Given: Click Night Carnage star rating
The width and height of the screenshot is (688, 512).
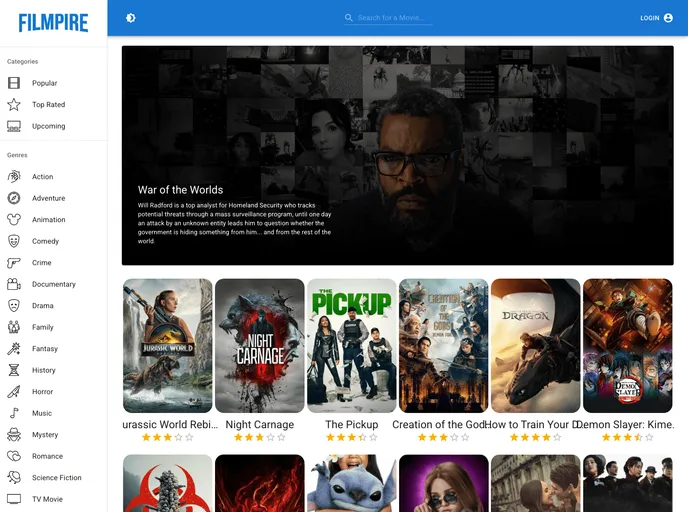Looking at the screenshot, I should (260, 437).
